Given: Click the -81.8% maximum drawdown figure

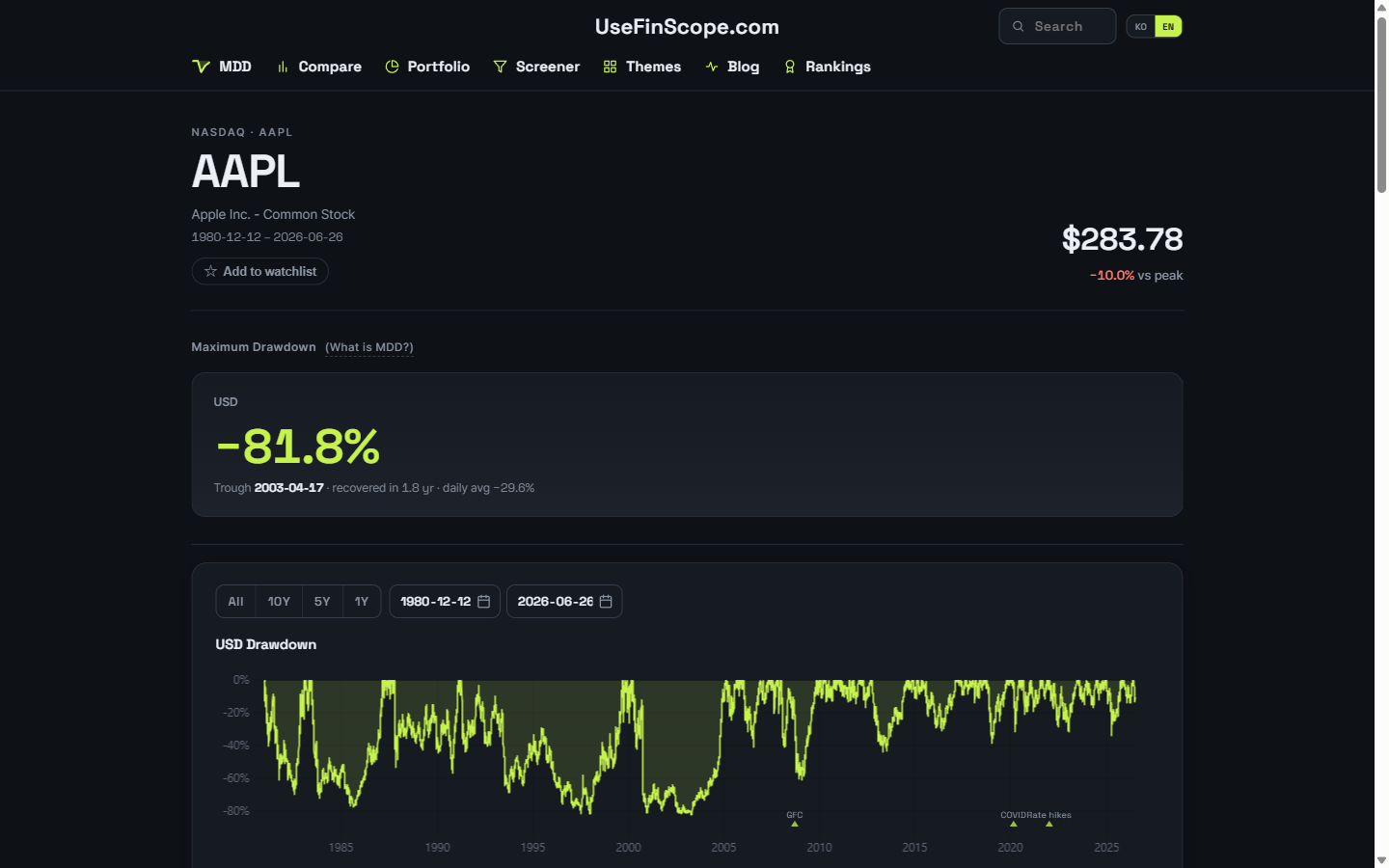Looking at the screenshot, I should click(x=298, y=446).
